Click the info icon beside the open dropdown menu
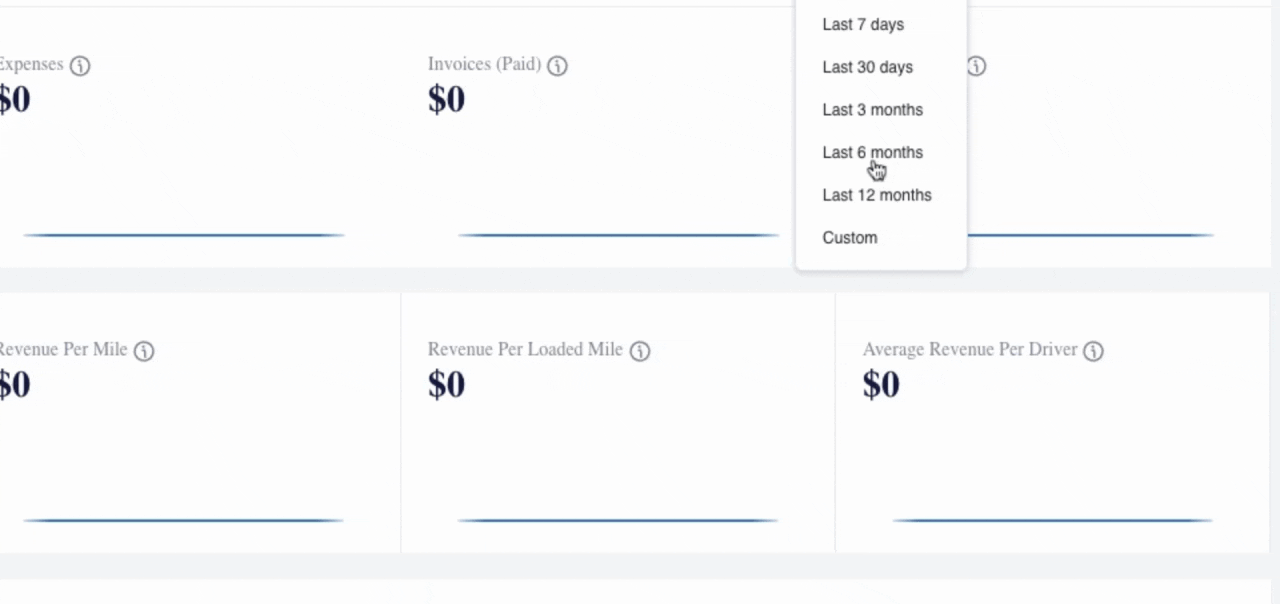Viewport: 1280px width, 604px height. click(x=977, y=66)
